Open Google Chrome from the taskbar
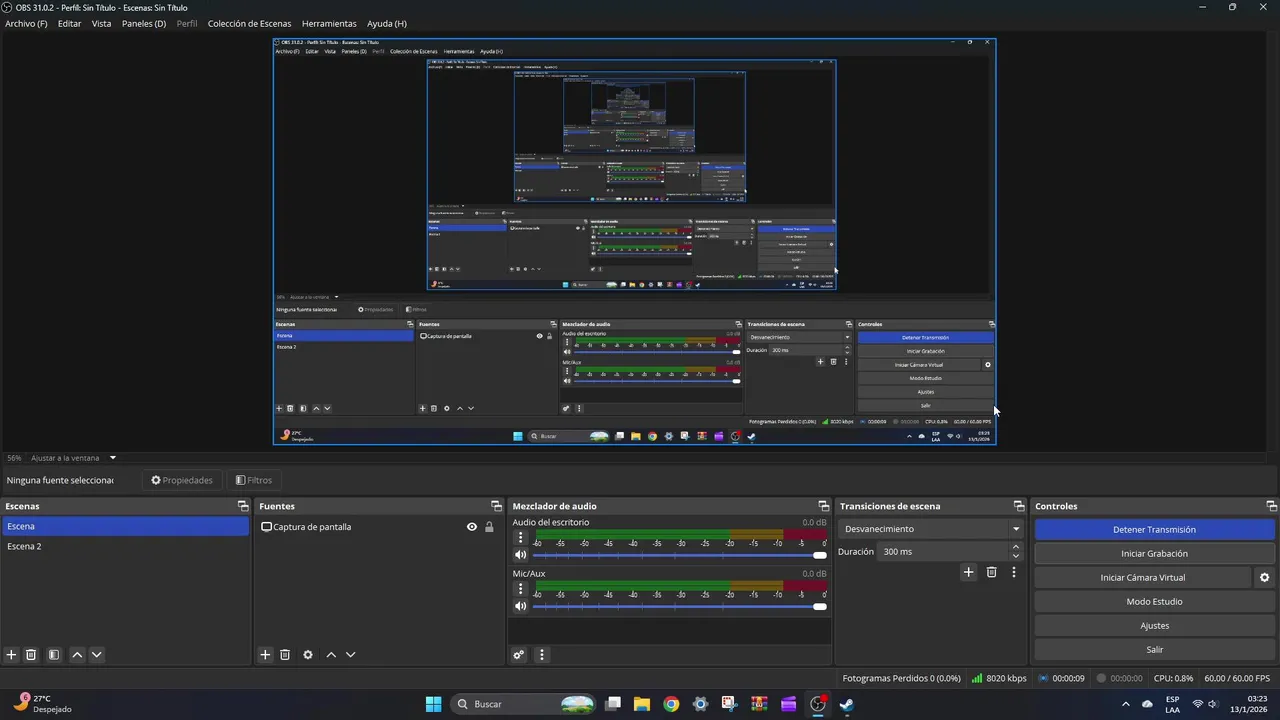Viewport: 1280px width, 720px height. coord(671,704)
